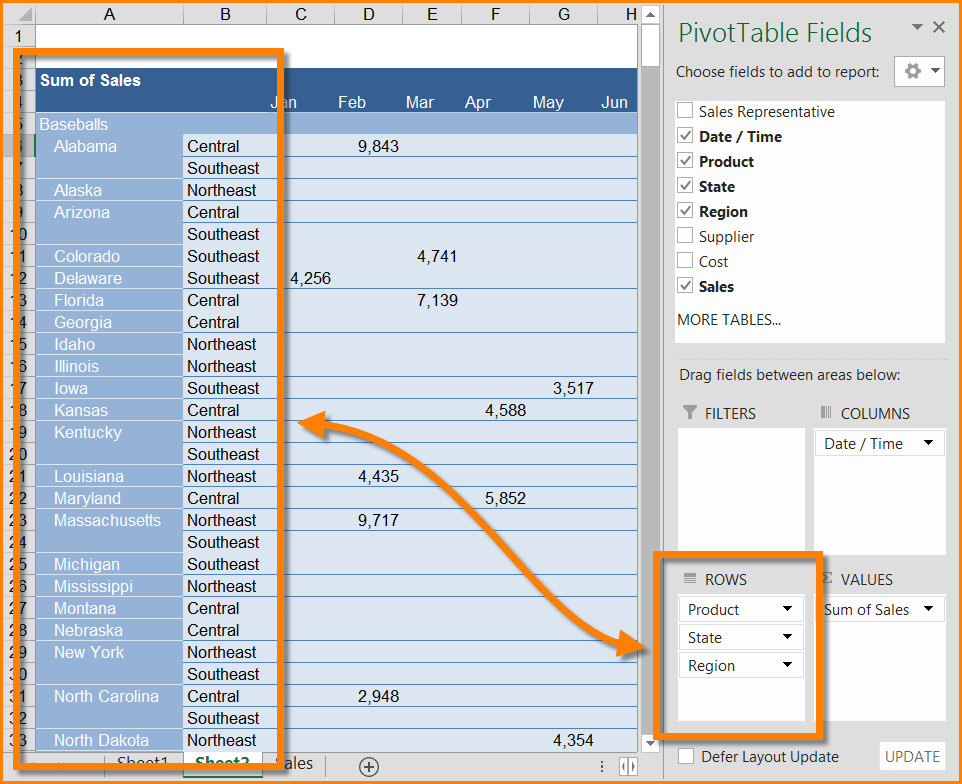This screenshot has width=962, height=784.
Task: Select Northeast region for Alaska
Action: tap(221, 190)
